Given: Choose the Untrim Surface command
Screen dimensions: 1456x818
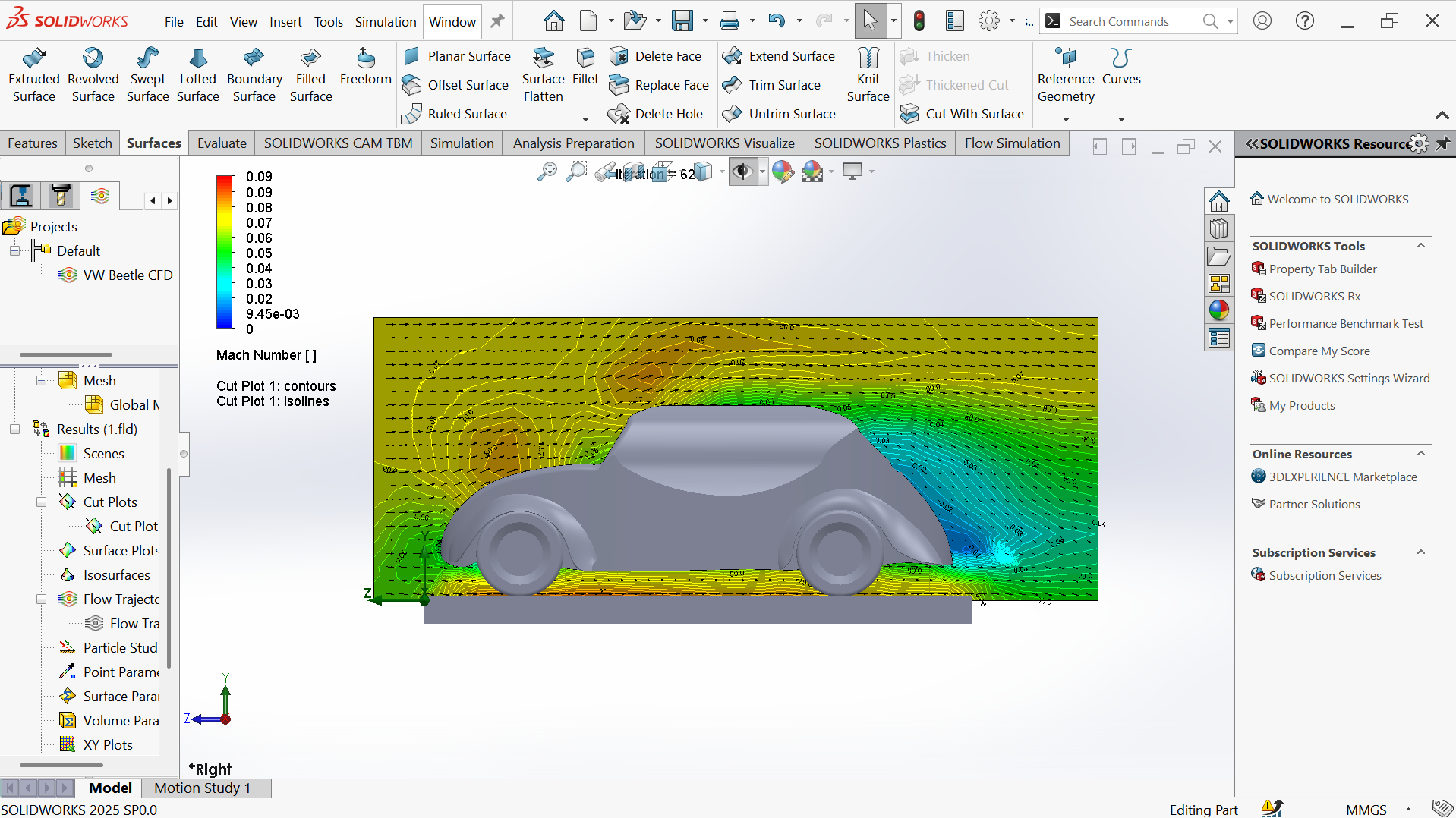Looking at the screenshot, I should pyautogui.click(x=780, y=114).
